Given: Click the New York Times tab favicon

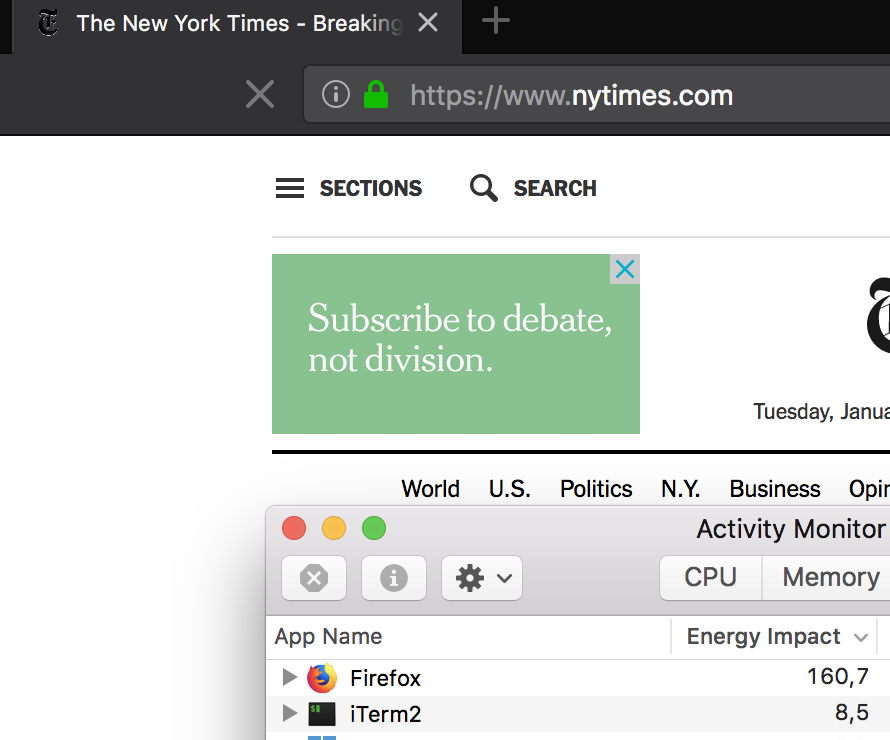Looking at the screenshot, I should click(48, 23).
